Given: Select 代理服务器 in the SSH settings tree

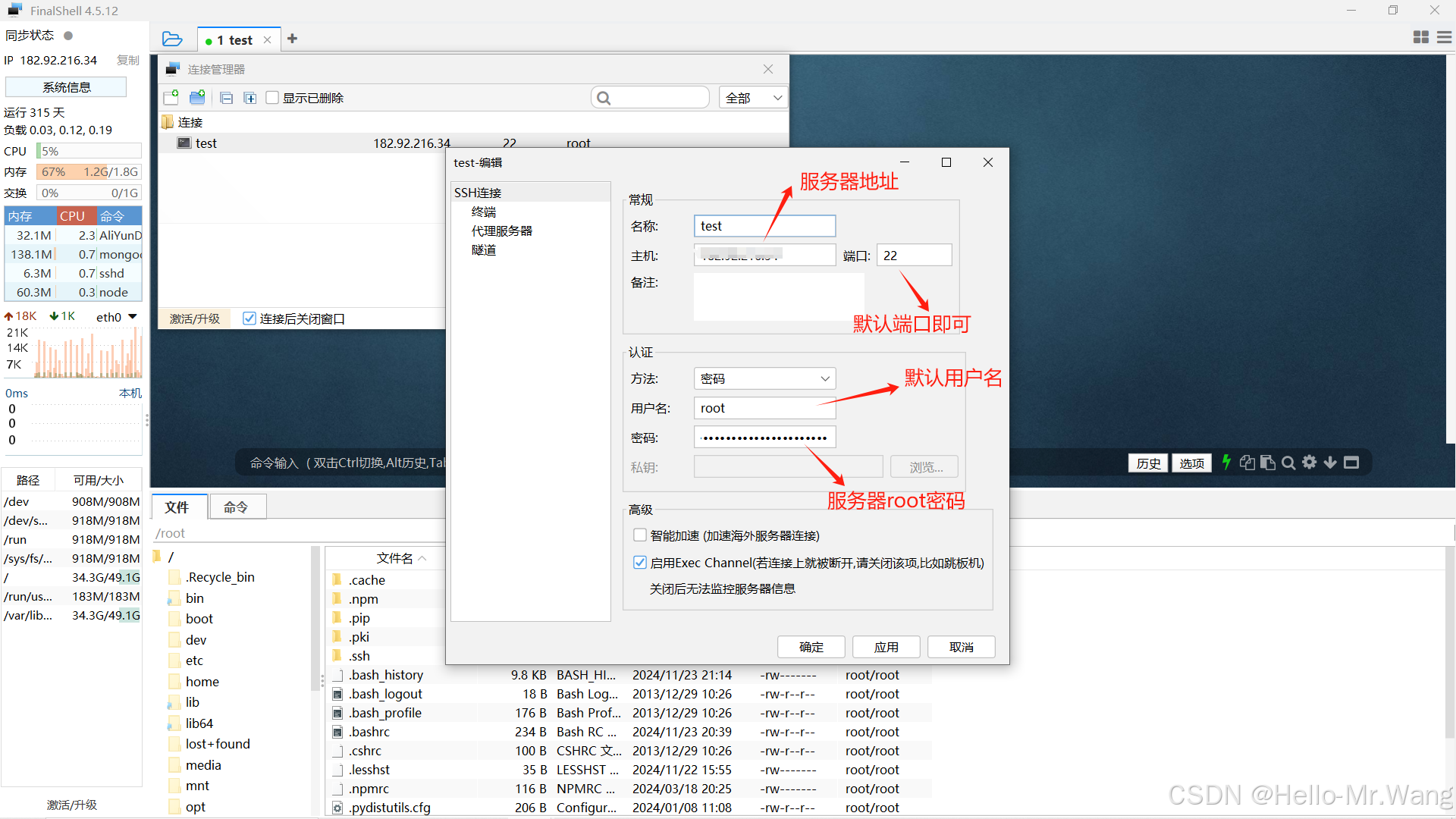Looking at the screenshot, I should click(501, 231).
